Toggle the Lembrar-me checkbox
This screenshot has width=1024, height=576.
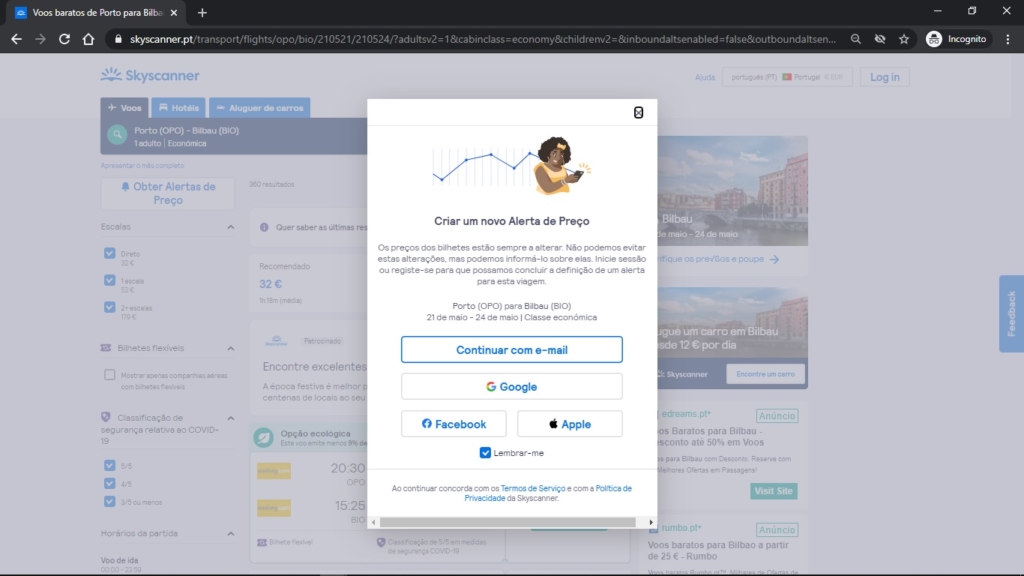(x=485, y=453)
